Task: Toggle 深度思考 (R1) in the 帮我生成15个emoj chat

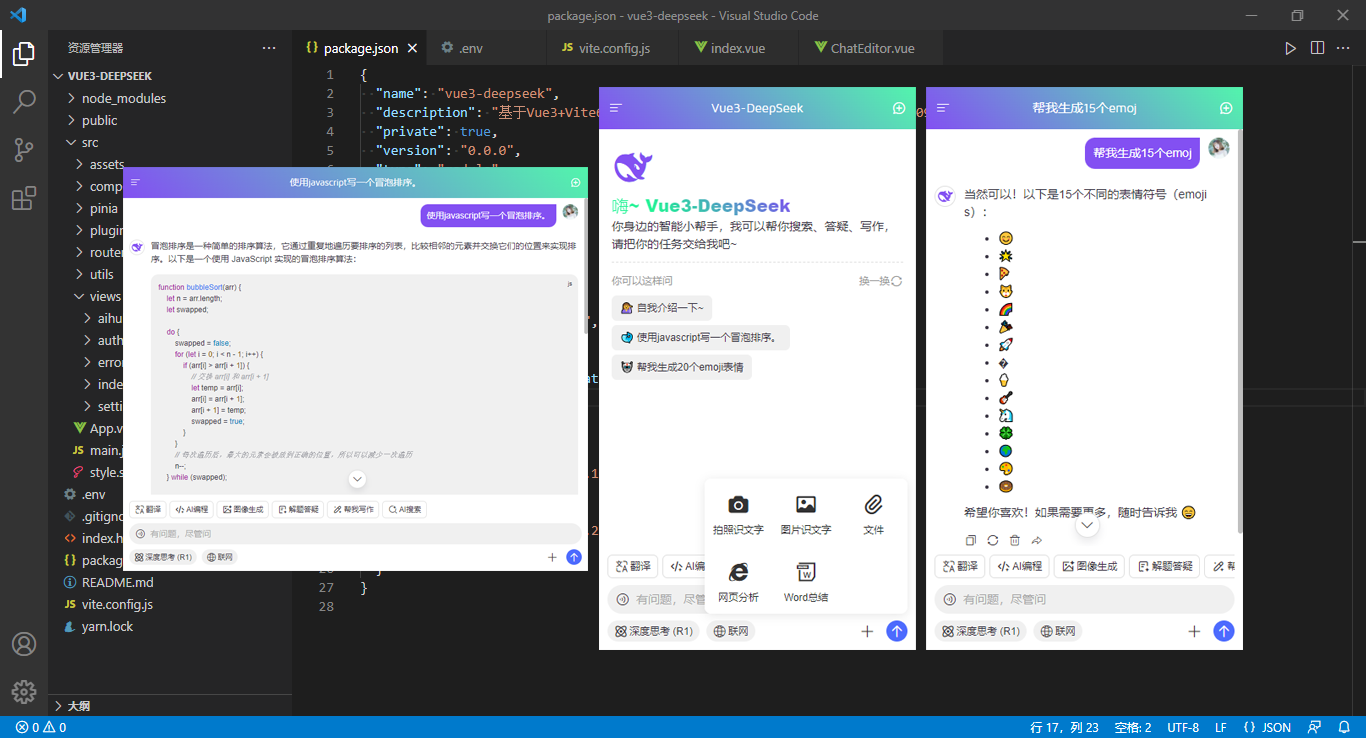Action: click(980, 631)
